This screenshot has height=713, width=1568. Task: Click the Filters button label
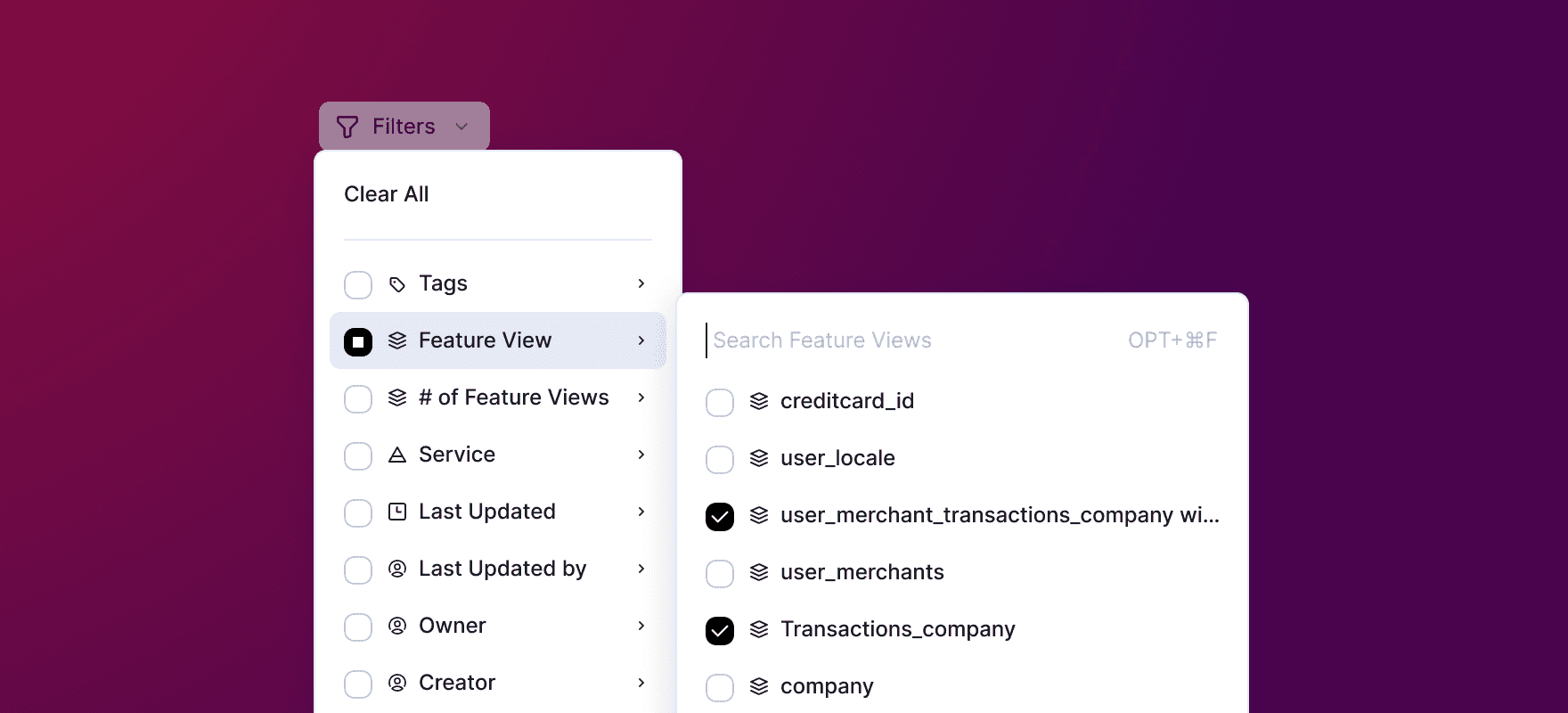(404, 127)
